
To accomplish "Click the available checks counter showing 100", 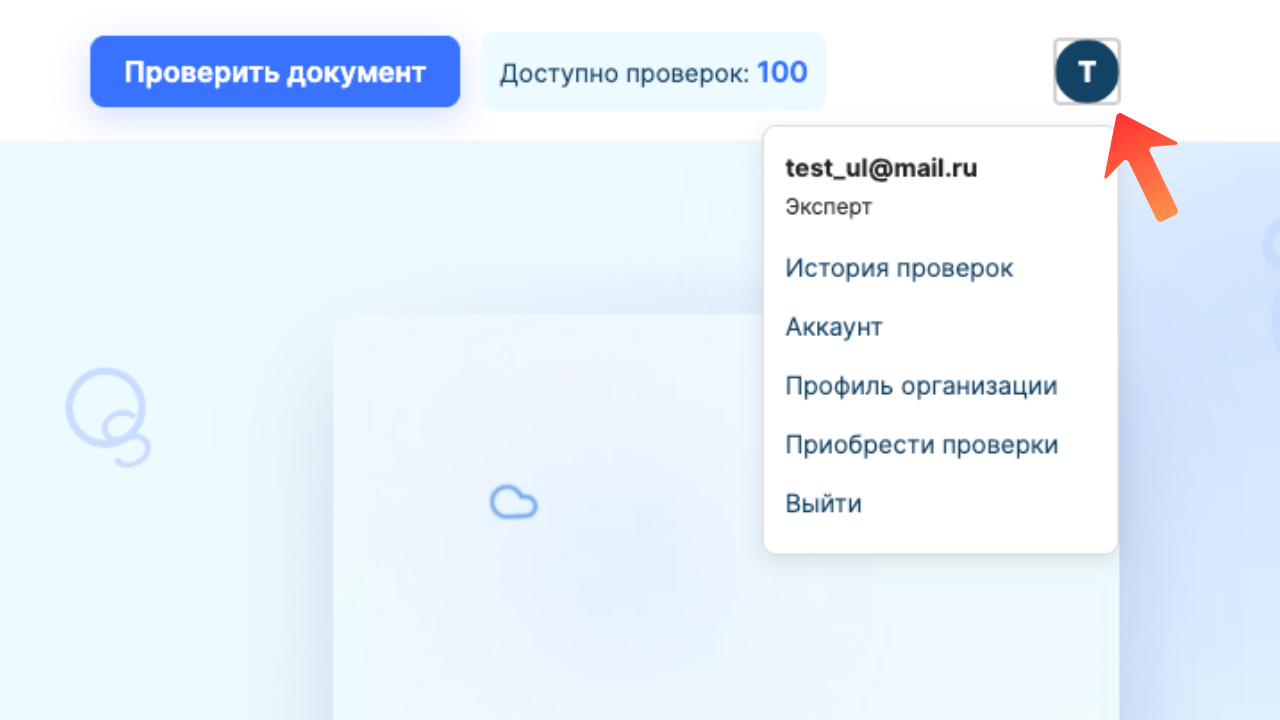I will (654, 72).
